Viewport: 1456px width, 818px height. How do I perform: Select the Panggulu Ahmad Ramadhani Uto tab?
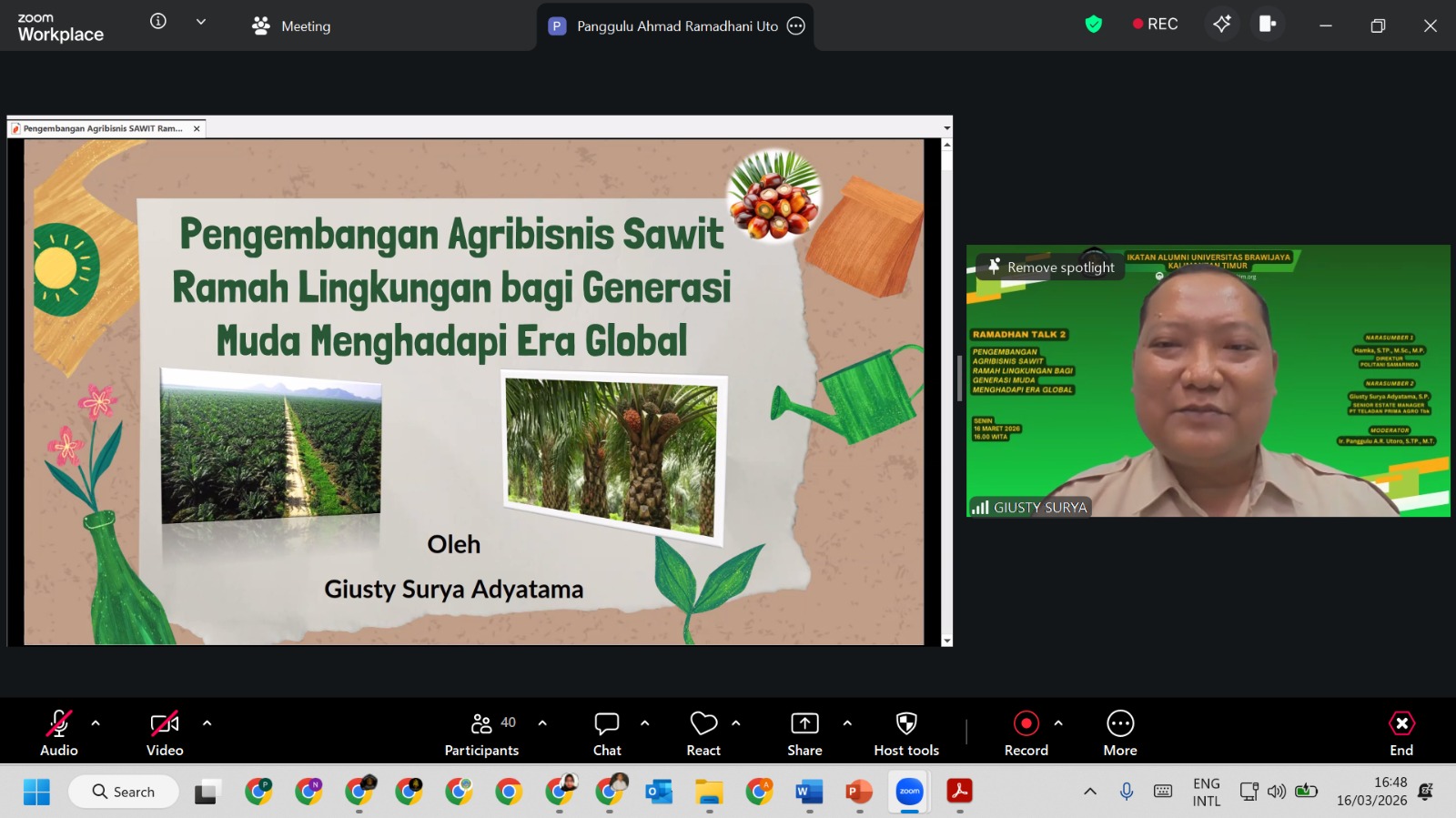[676, 26]
